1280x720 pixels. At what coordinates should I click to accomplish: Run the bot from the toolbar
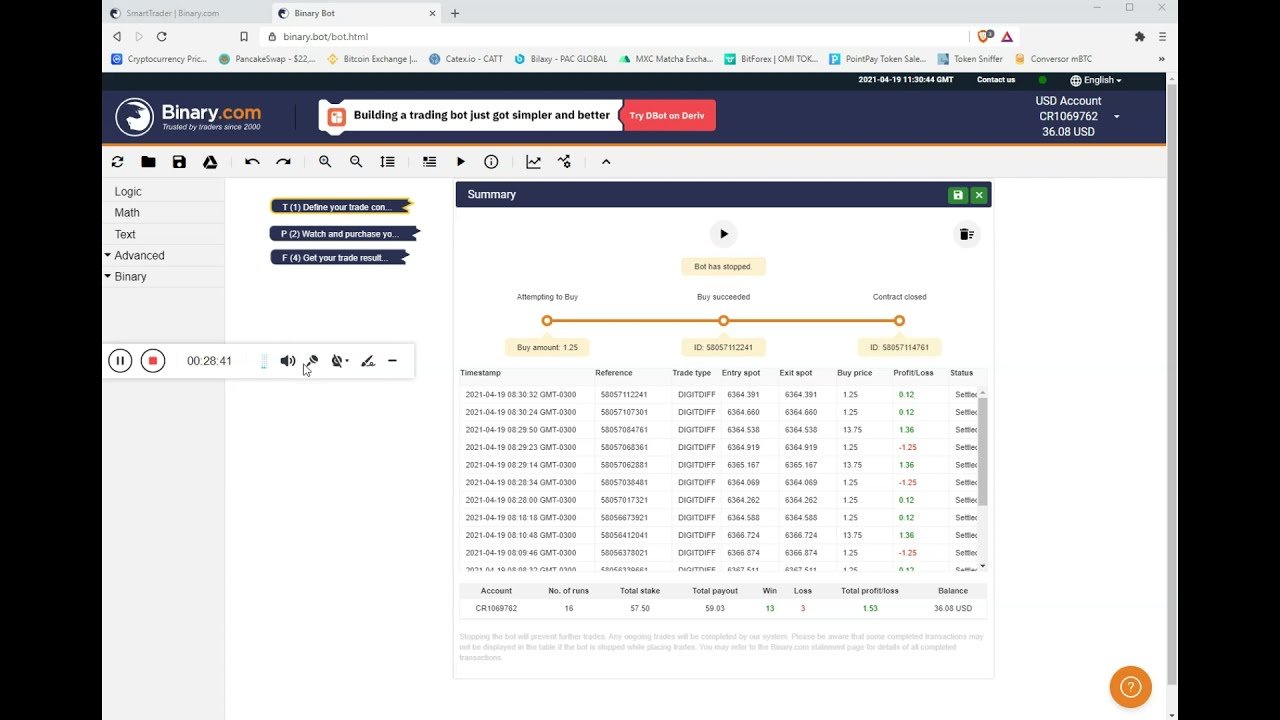pos(460,162)
